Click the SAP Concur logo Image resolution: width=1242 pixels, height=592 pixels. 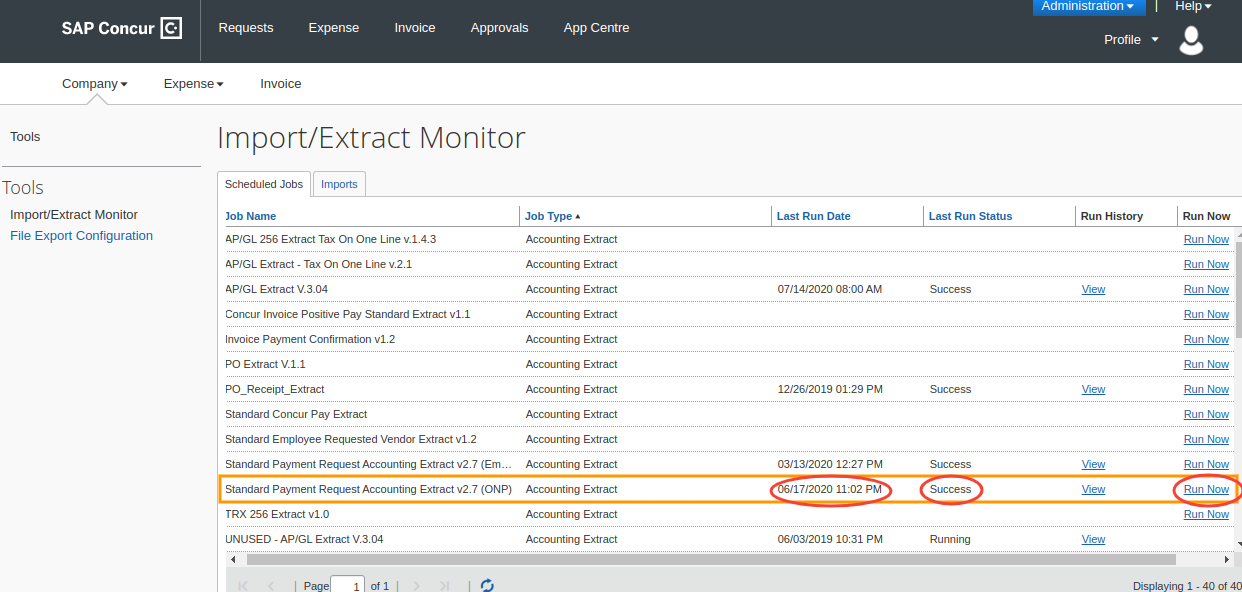tap(122, 28)
